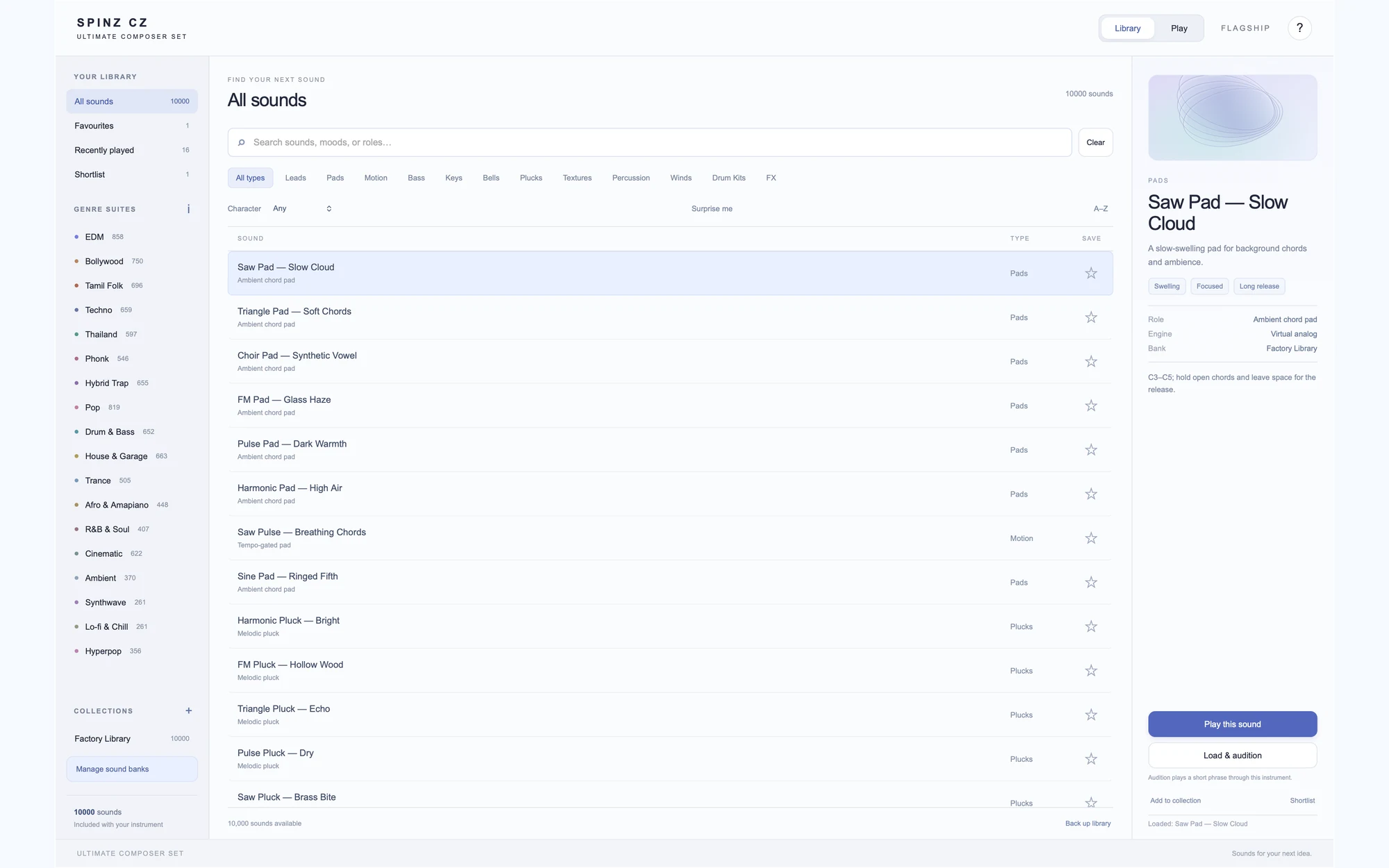
Task: Select the Factory Library collection
Action: pyautogui.click(x=132, y=739)
